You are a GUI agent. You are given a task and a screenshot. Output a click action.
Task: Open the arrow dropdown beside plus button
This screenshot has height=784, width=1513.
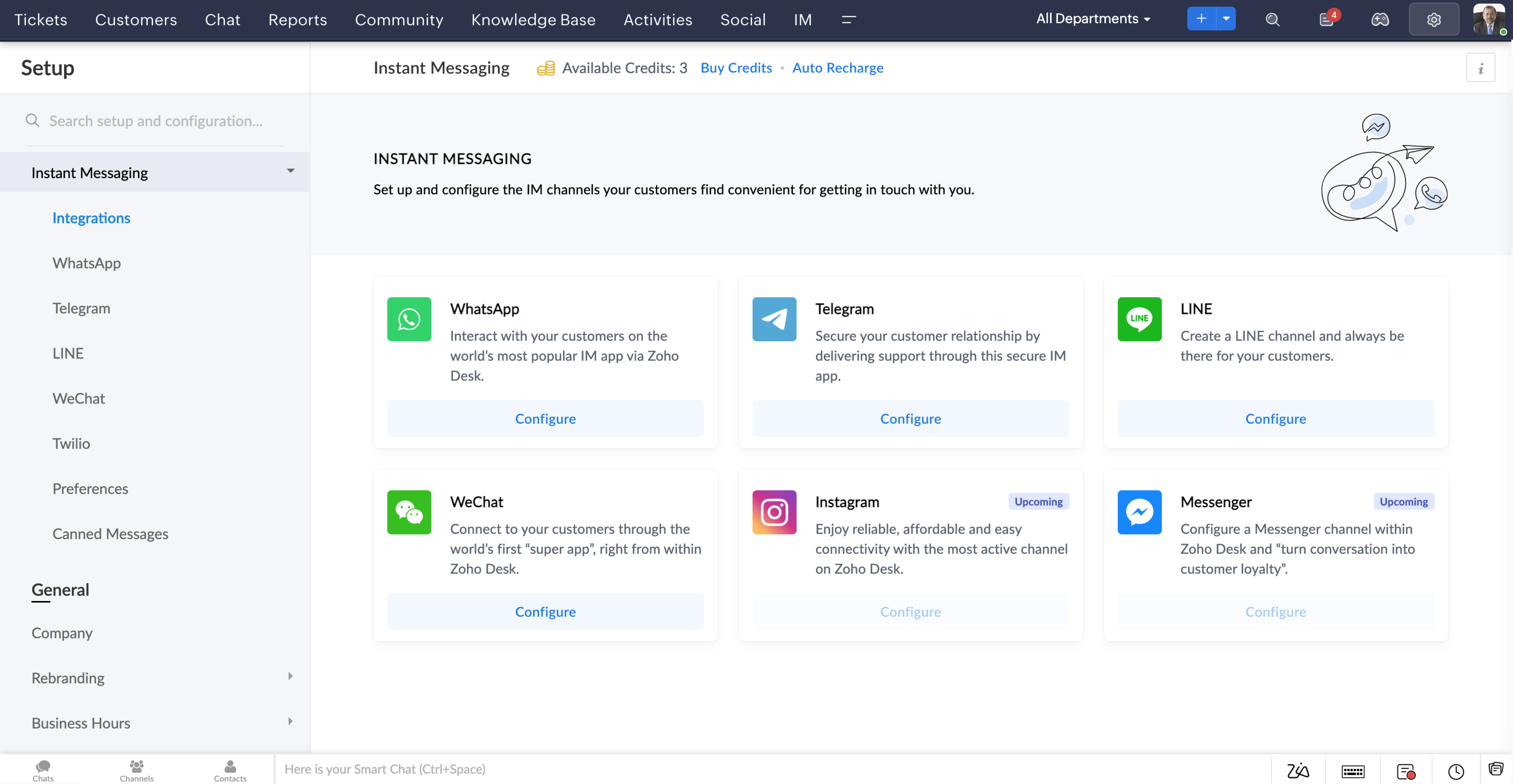[1226, 19]
